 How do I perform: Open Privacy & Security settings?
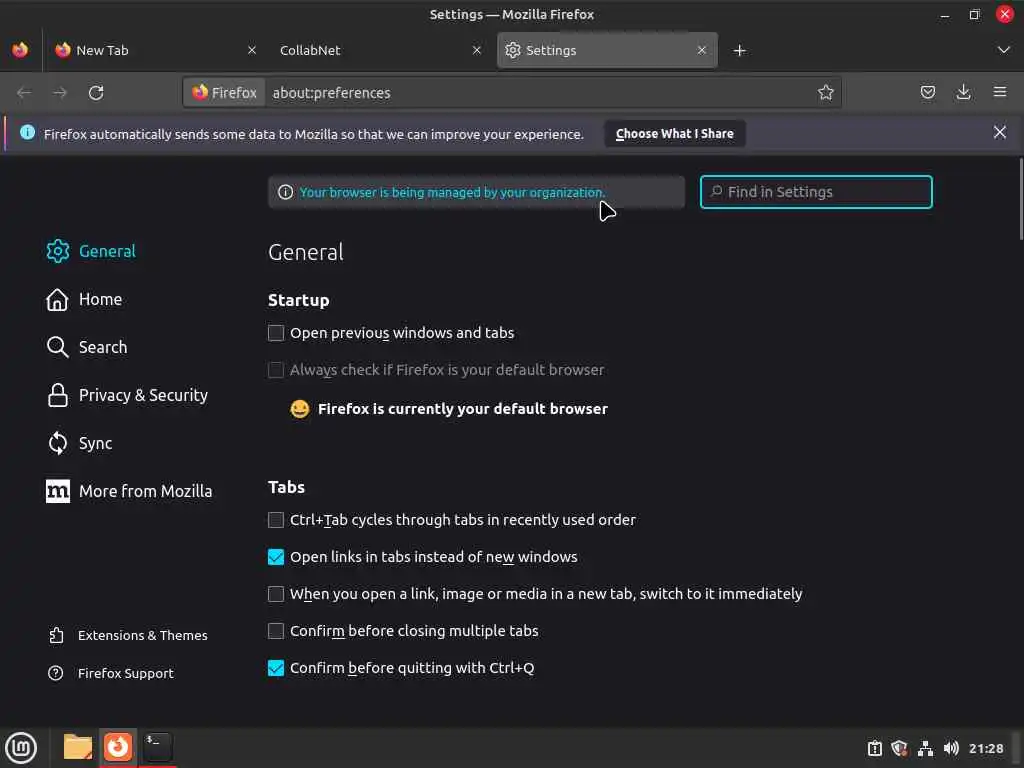point(127,396)
